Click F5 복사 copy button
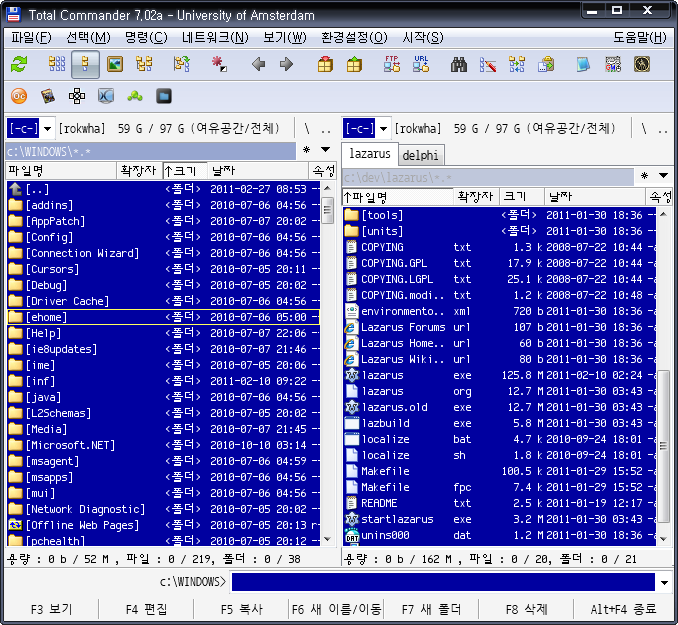This screenshot has width=678, height=625. (241, 609)
